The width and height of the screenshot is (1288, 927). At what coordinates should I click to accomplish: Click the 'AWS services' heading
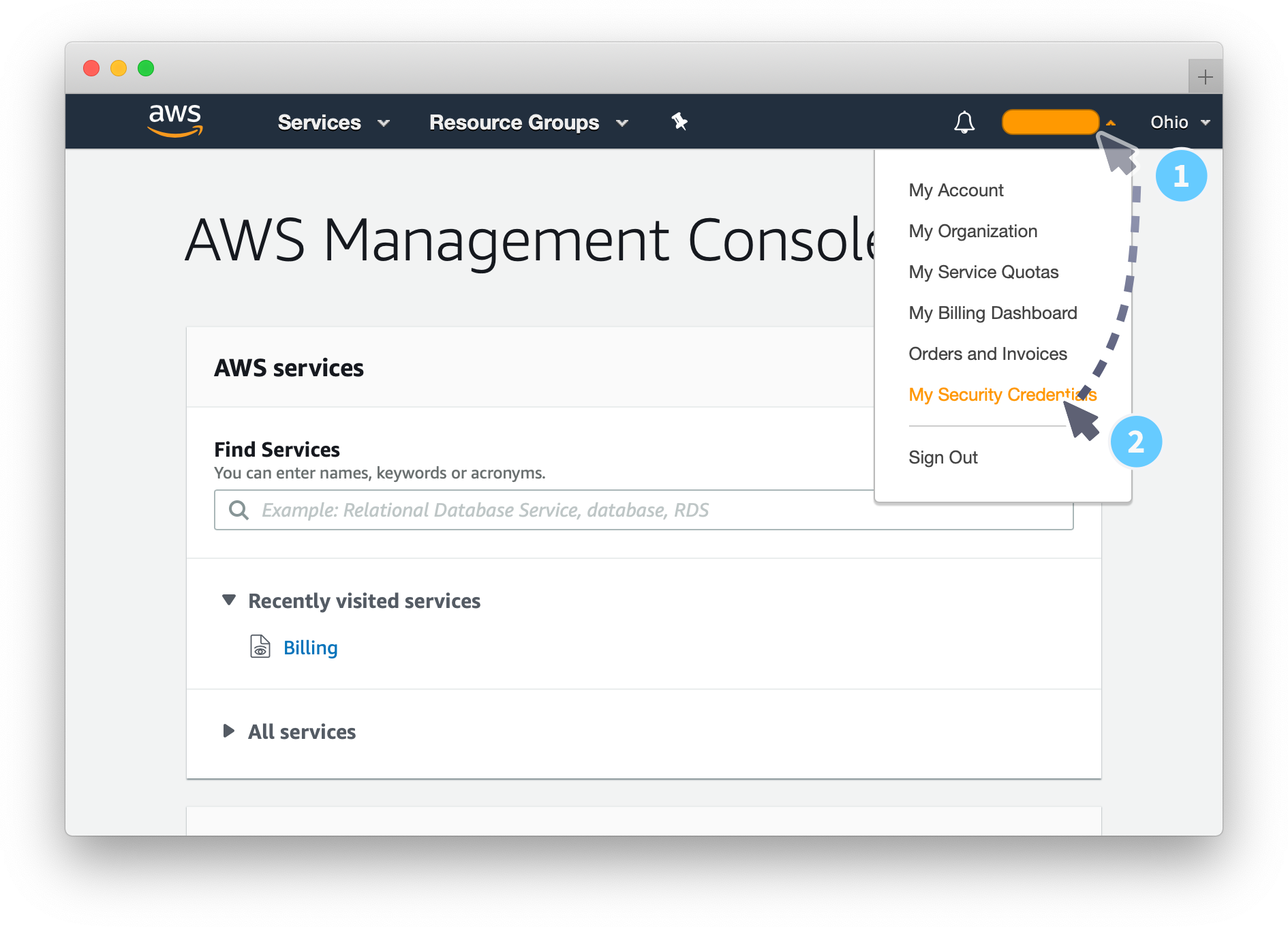[289, 368]
